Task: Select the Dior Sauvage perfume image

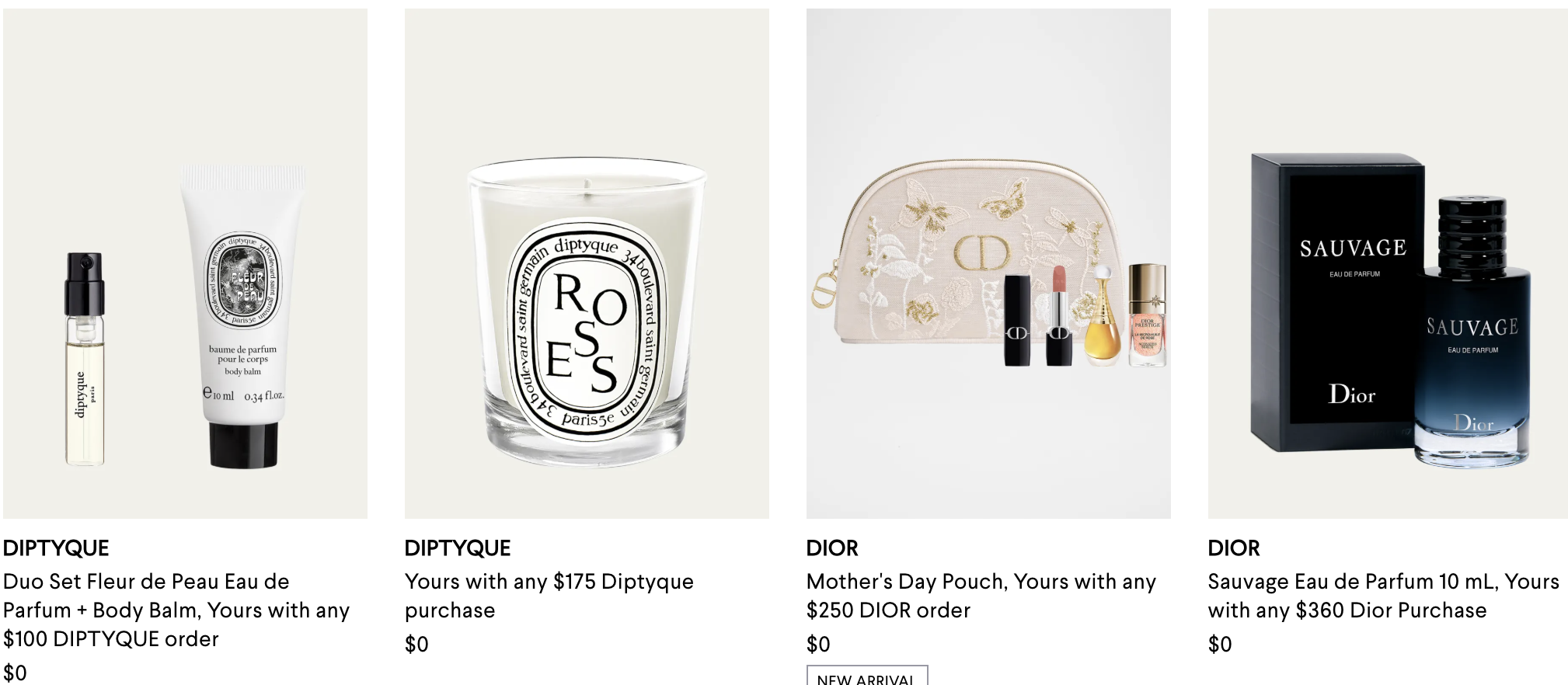Action: pos(1388,263)
